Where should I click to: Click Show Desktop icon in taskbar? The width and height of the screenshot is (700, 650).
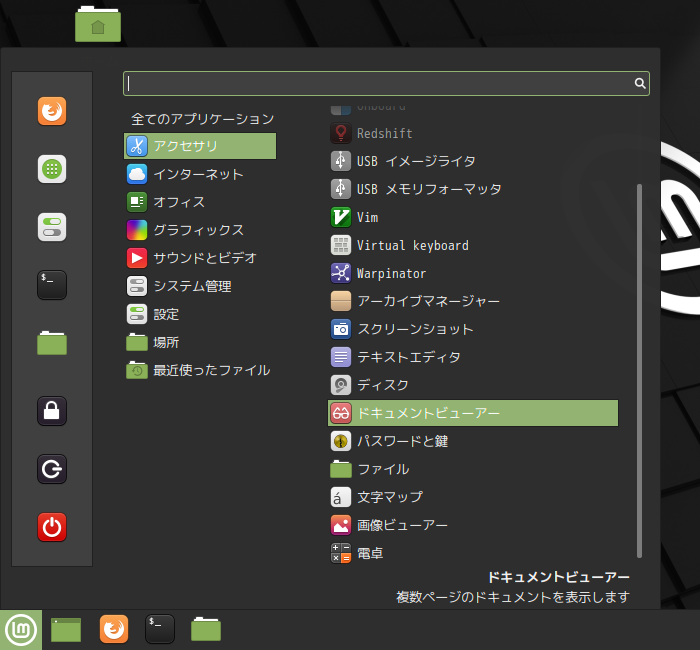pos(66,630)
